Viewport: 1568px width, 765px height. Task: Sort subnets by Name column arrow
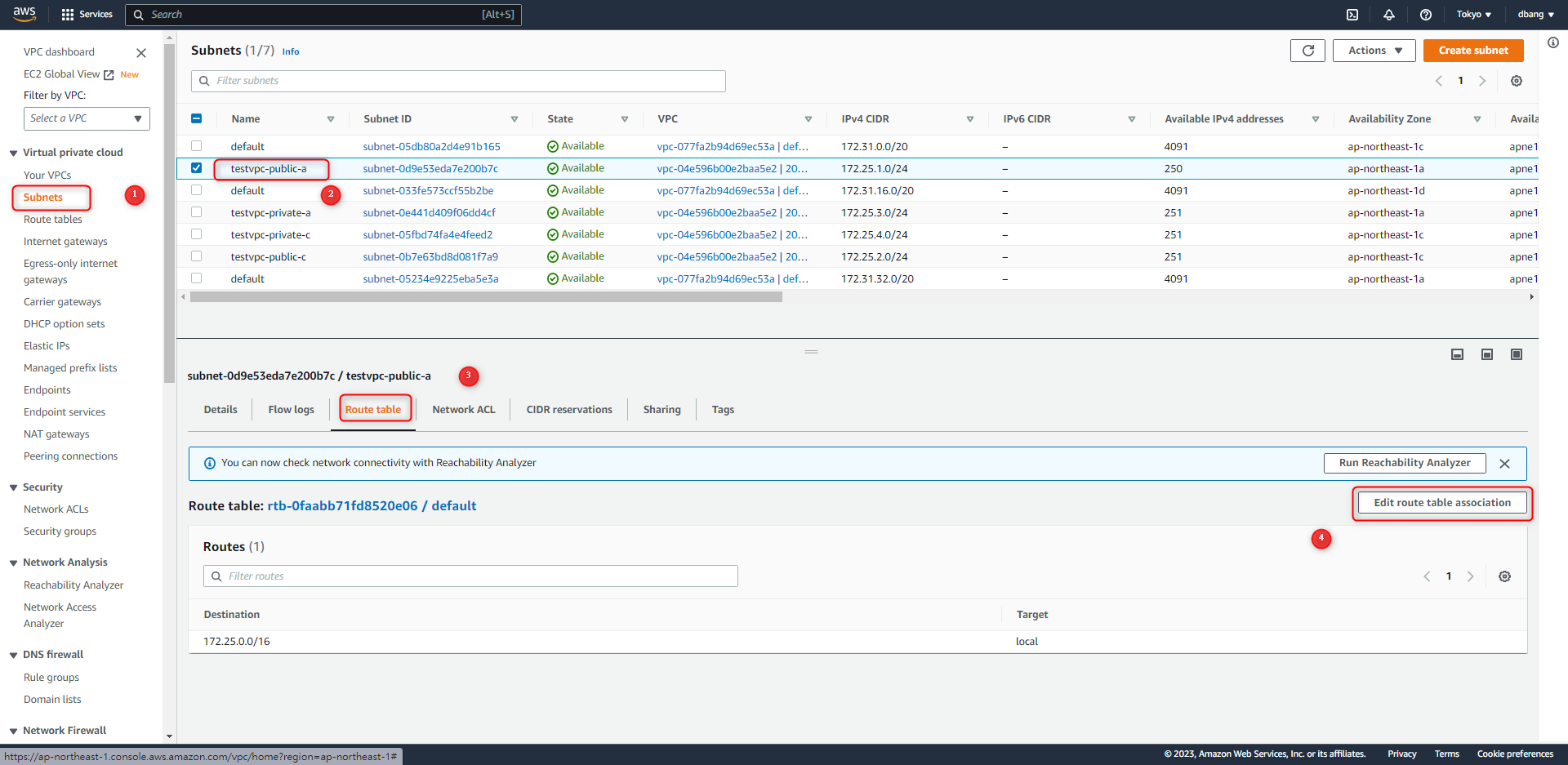tap(331, 119)
